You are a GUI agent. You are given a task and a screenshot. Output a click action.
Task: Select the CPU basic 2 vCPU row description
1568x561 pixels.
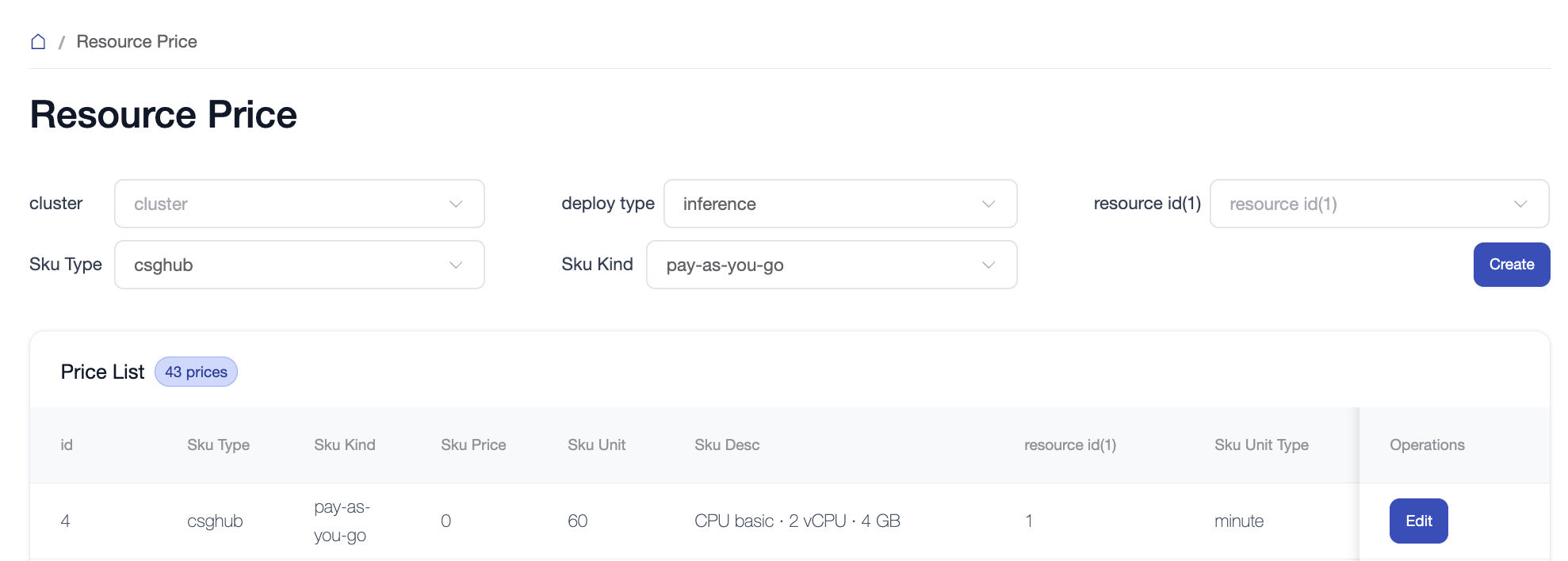pyautogui.click(x=797, y=521)
